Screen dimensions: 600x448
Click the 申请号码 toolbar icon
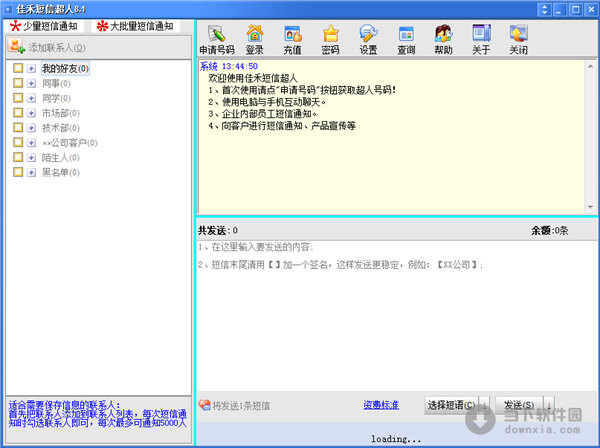click(217, 39)
